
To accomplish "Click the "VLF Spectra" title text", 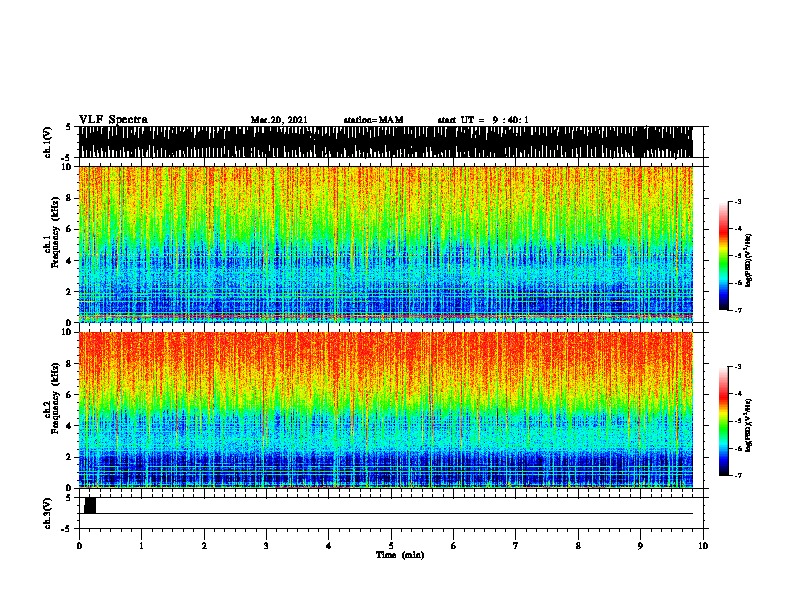I will tap(113, 120).
